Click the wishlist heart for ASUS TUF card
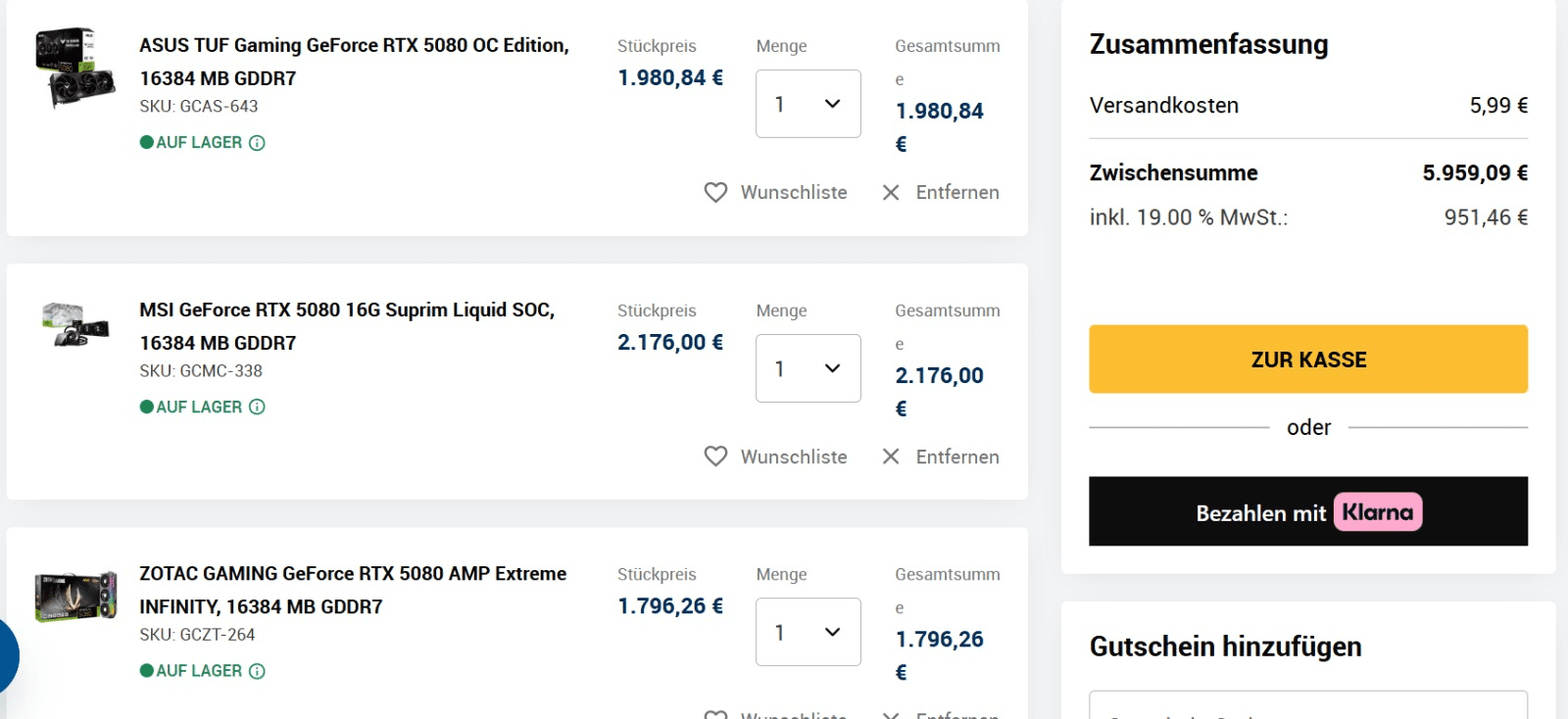The height and width of the screenshot is (719, 1568). coord(716,193)
